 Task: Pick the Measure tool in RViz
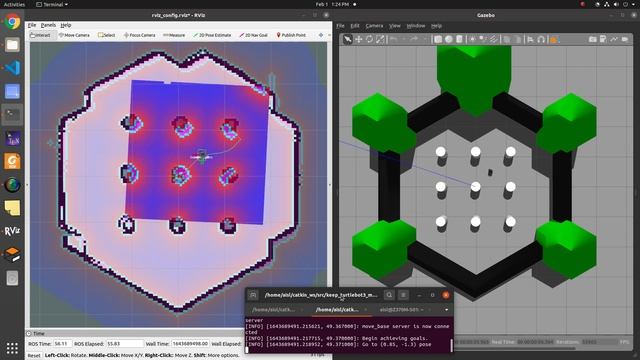click(x=174, y=35)
